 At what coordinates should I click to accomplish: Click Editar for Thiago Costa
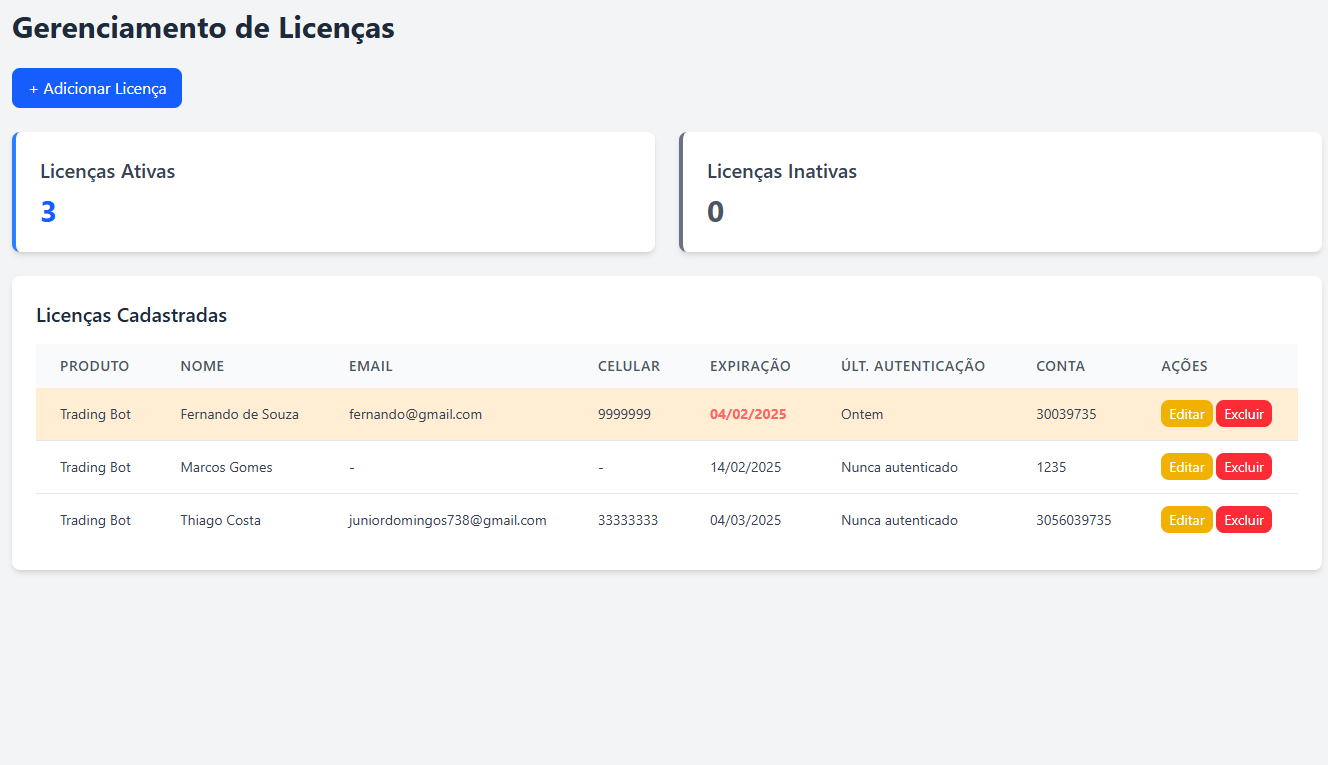click(1186, 519)
